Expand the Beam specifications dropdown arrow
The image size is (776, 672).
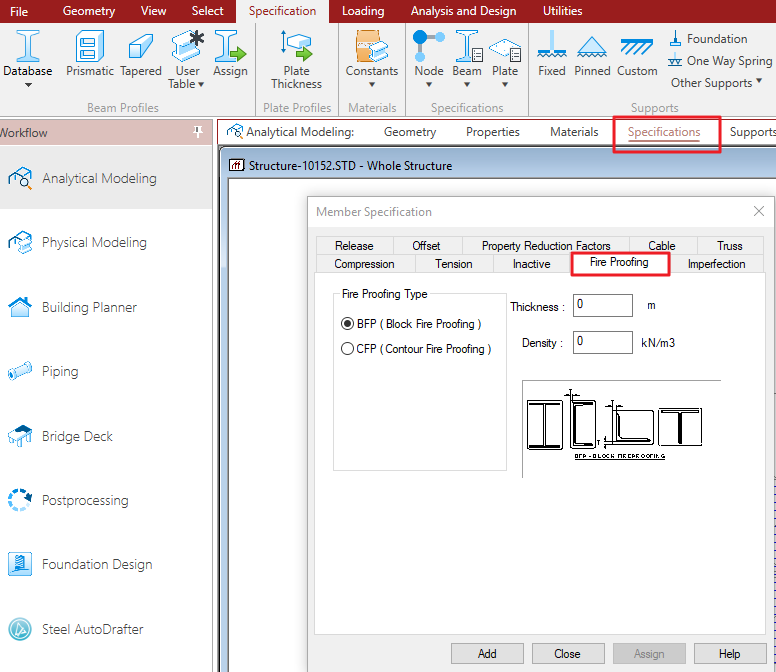click(x=467, y=85)
